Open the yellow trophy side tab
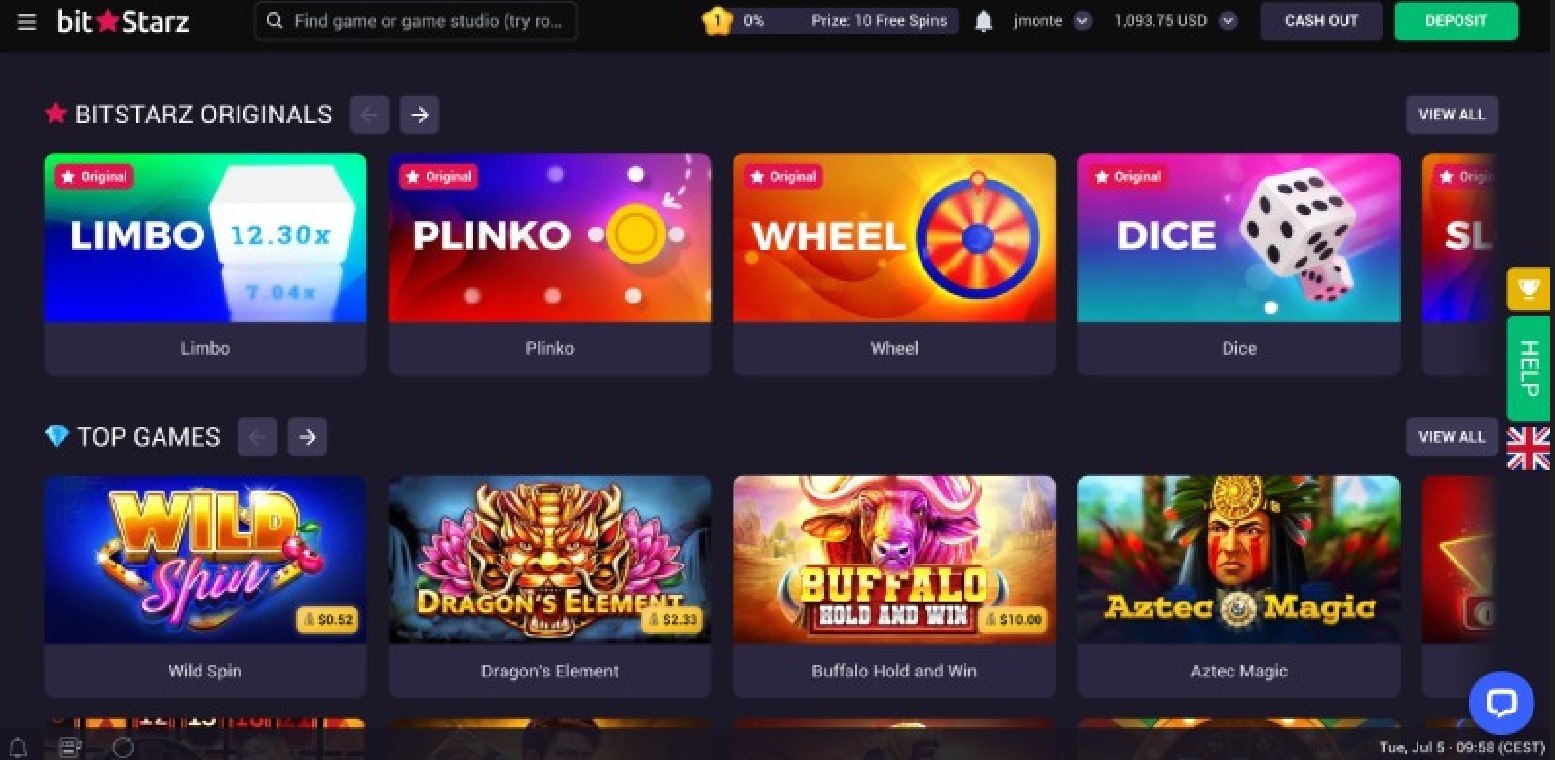Viewport: 1555px width, 760px height. click(x=1528, y=290)
